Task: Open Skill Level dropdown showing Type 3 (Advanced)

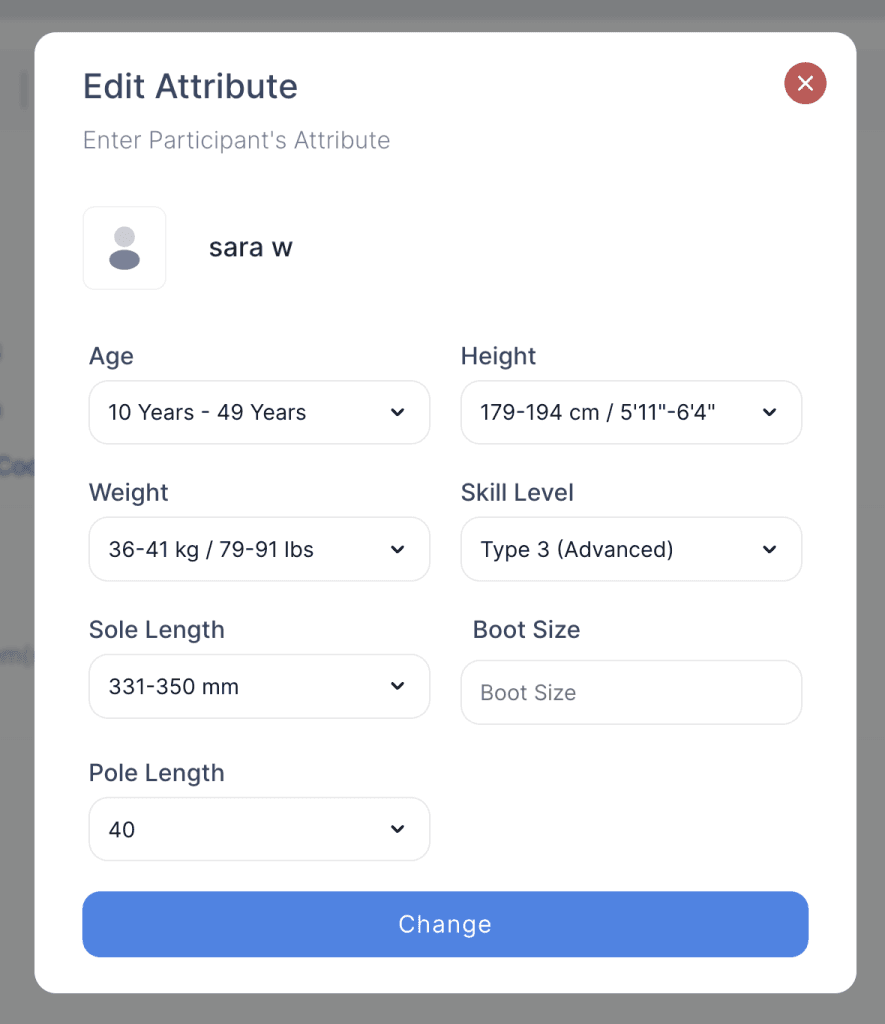Action: click(610, 549)
